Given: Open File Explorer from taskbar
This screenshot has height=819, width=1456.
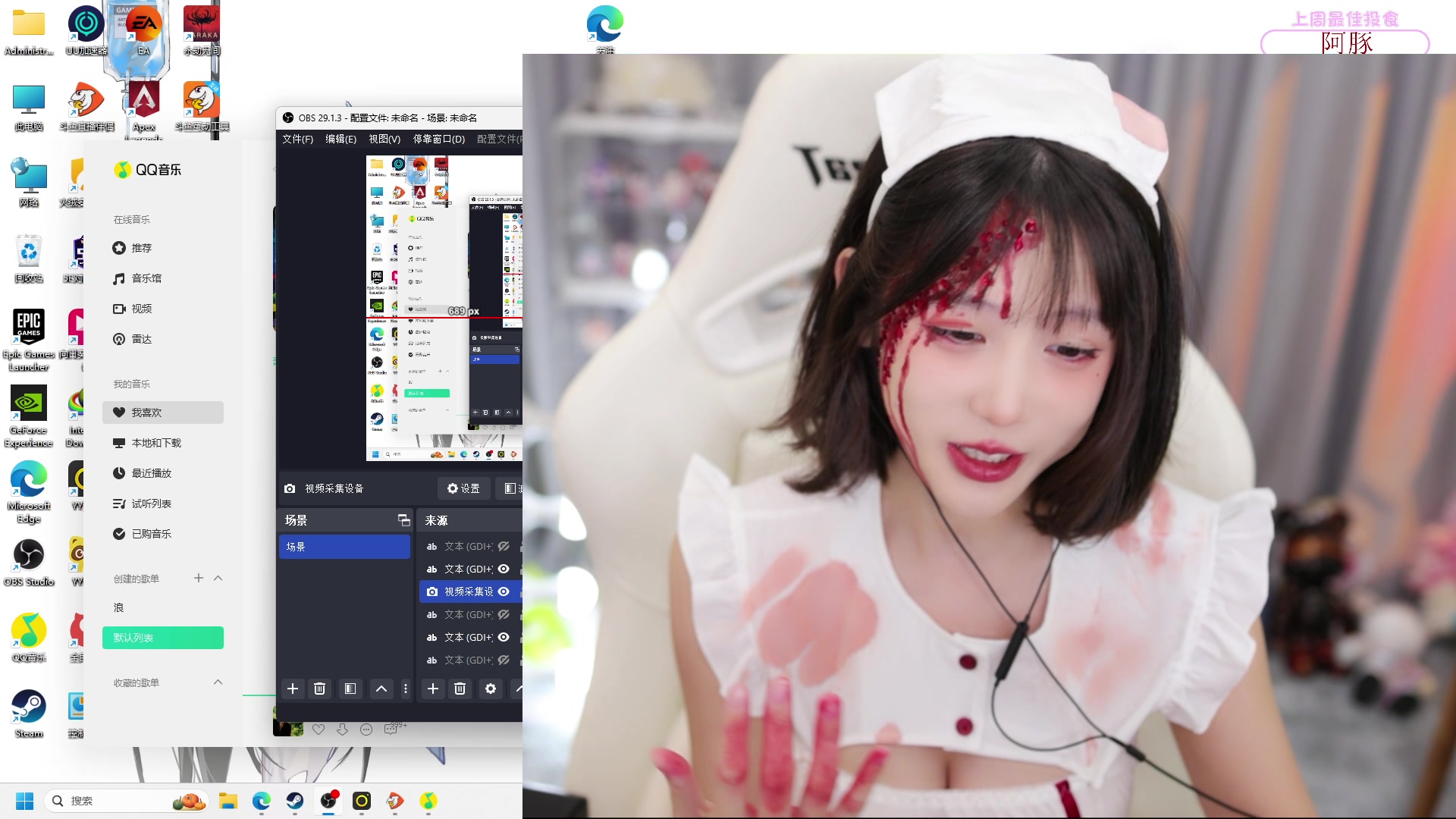Looking at the screenshot, I should pos(228,801).
